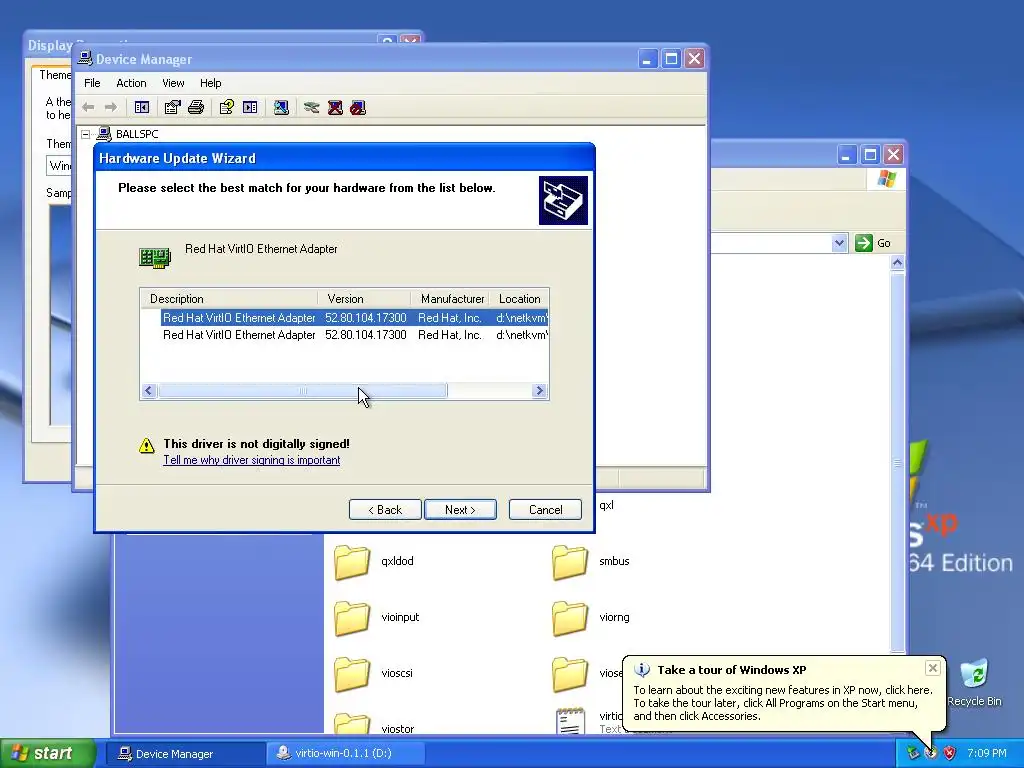Image resolution: width=1024 pixels, height=768 pixels.
Task: Cancel the Hardware Update Wizard
Action: 545,509
